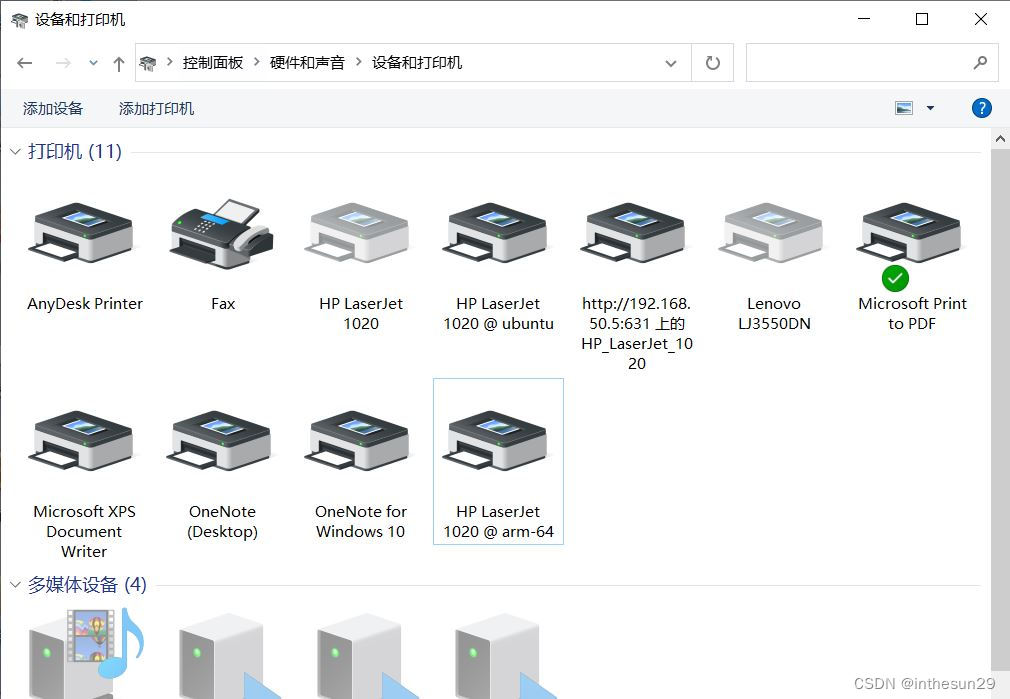Click the Forward navigation arrow
1010x699 pixels.
point(63,62)
